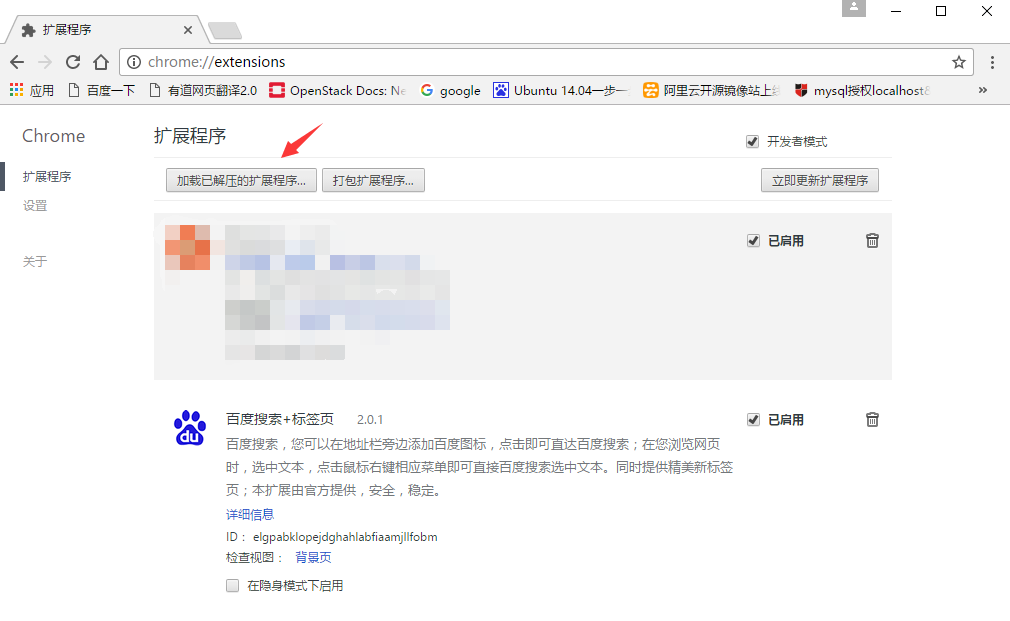Close the Chrome window

tap(987, 11)
